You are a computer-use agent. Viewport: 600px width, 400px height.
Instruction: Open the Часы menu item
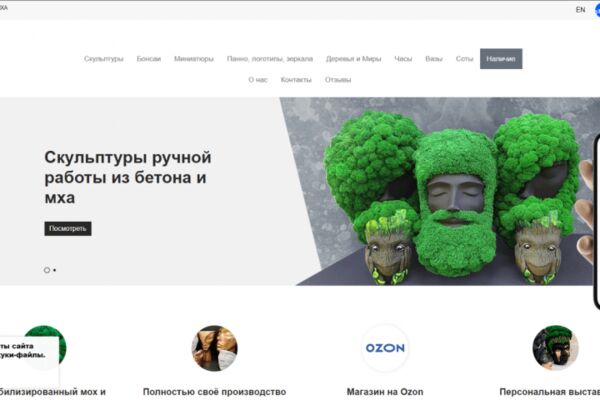pos(403,59)
